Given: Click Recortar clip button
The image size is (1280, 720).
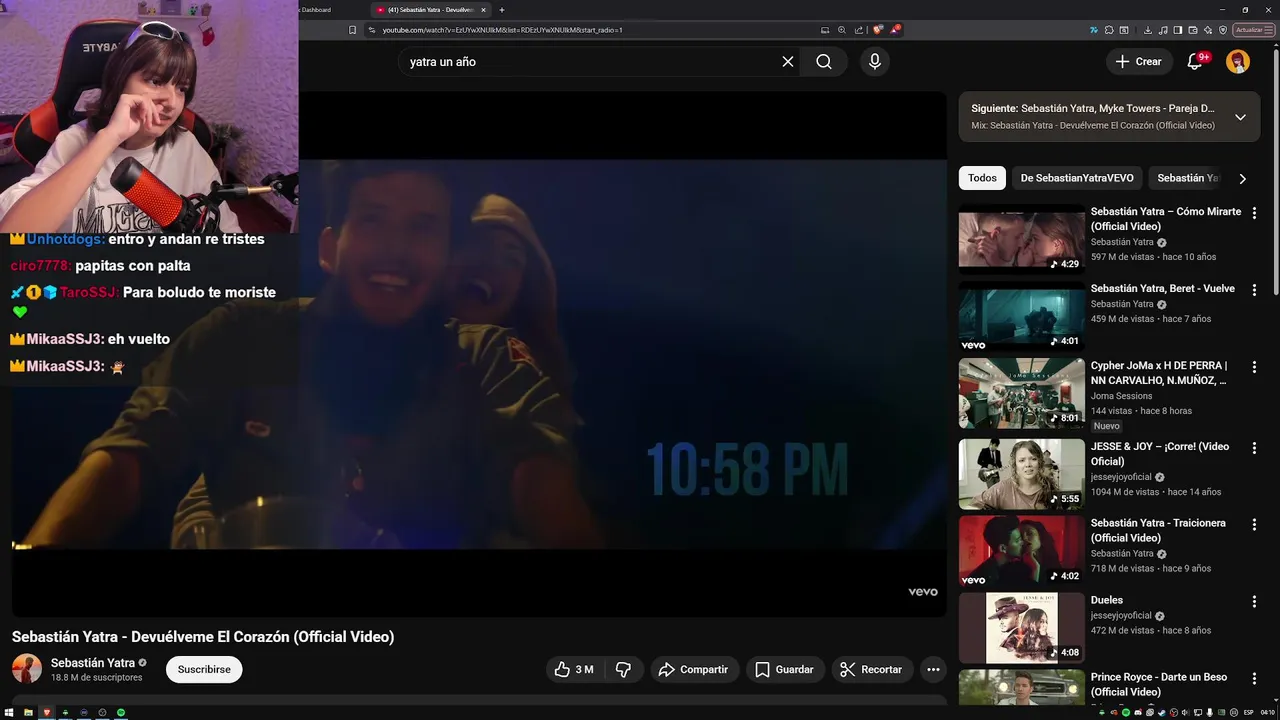Looking at the screenshot, I should [871, 669].
